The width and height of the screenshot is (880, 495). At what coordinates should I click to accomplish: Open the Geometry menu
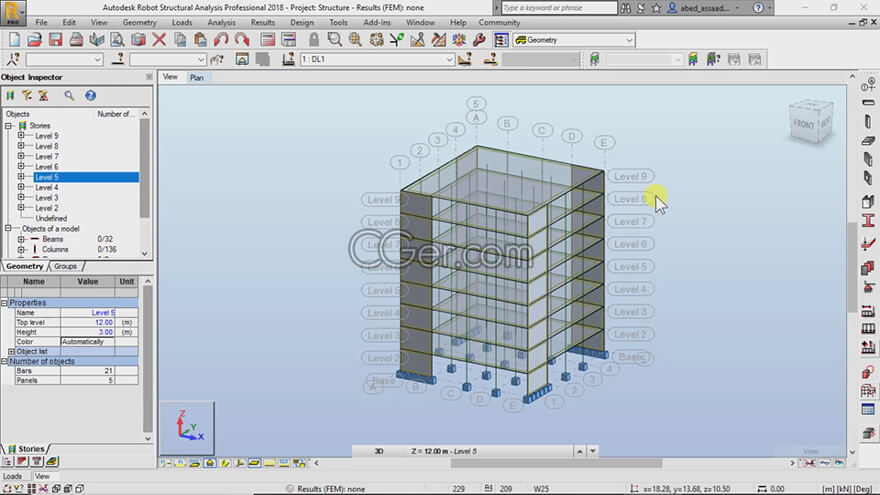click(x=139, y=22)
